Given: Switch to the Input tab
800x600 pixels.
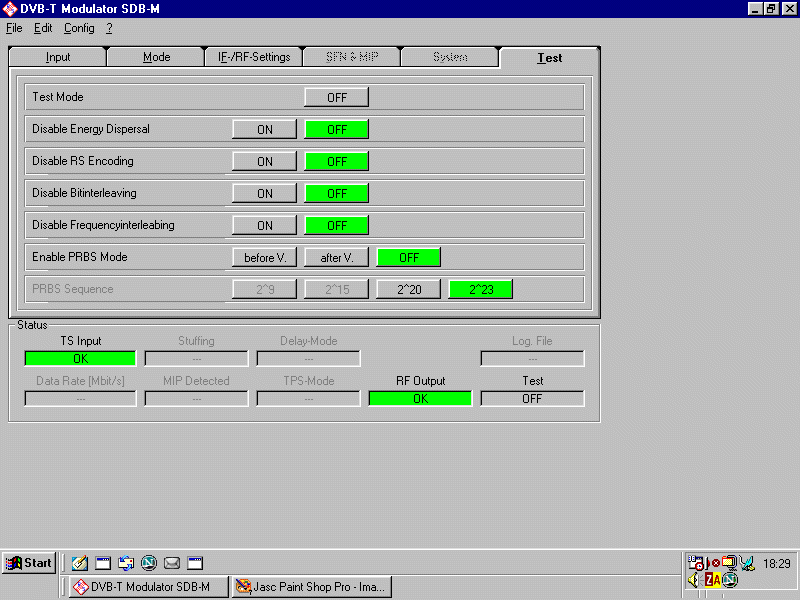Looking at the screenshot, I should pos(58,57).
